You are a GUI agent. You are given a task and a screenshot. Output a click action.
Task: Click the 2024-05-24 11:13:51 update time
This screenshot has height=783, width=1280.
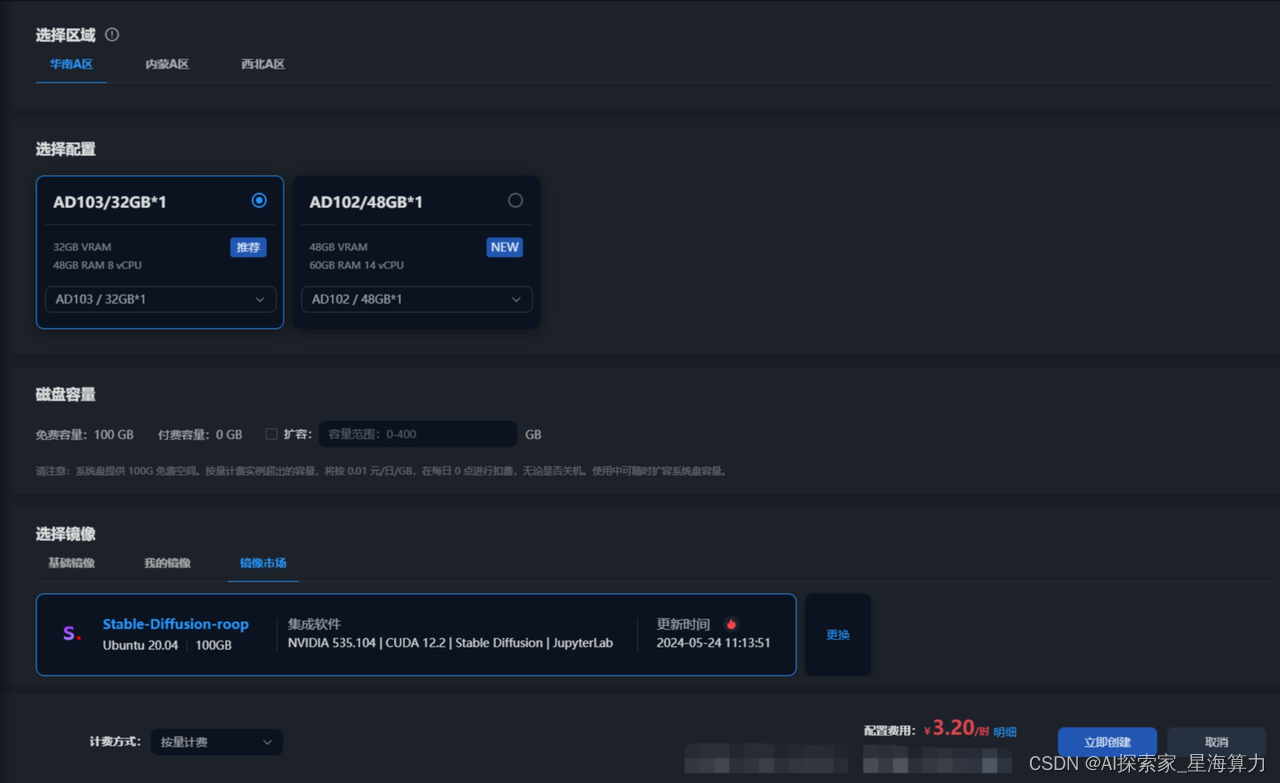pyautogui.click(x=713, y=643)
